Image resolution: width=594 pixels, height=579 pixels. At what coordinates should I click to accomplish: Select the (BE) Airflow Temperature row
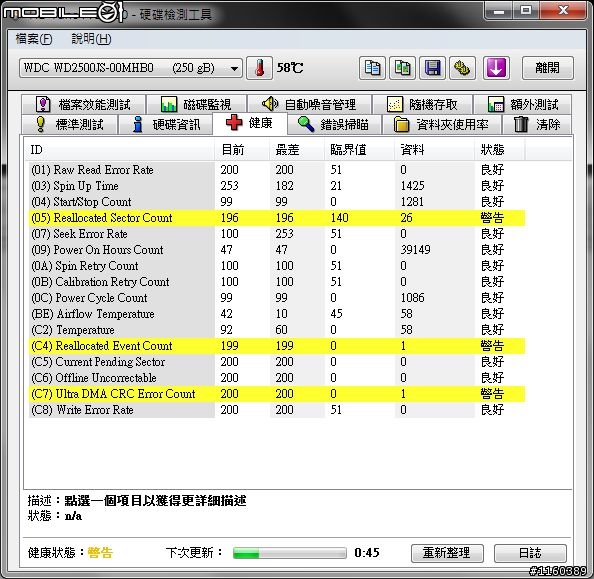pyautogui.click(x=277, y=314)
